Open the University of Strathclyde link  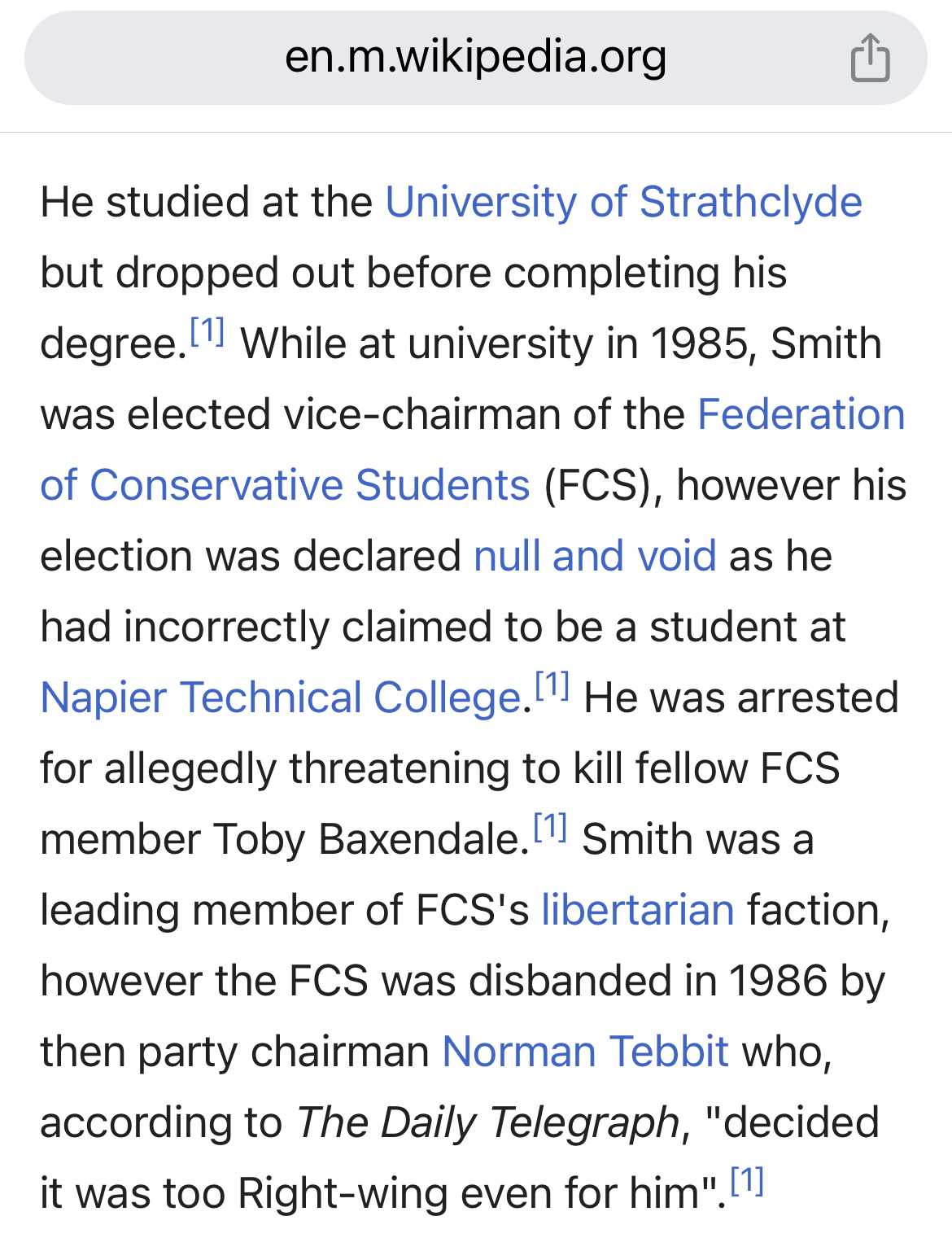(623, 202)
